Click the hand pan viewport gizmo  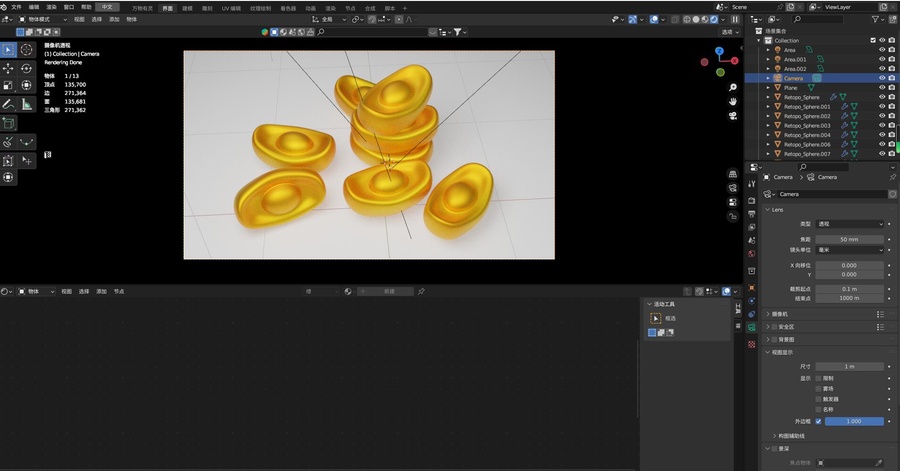click(x=733, y=102)
